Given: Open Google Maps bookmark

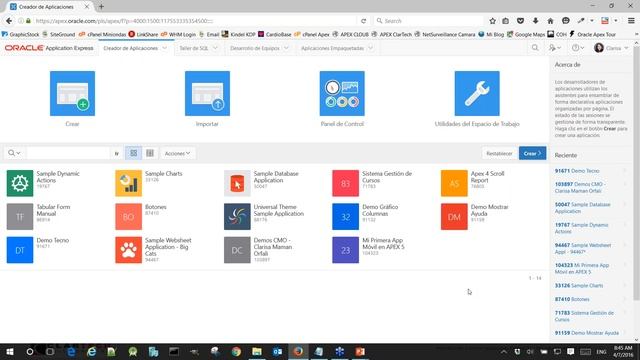Looking at the screenshot, I should (x=526, y=34).
